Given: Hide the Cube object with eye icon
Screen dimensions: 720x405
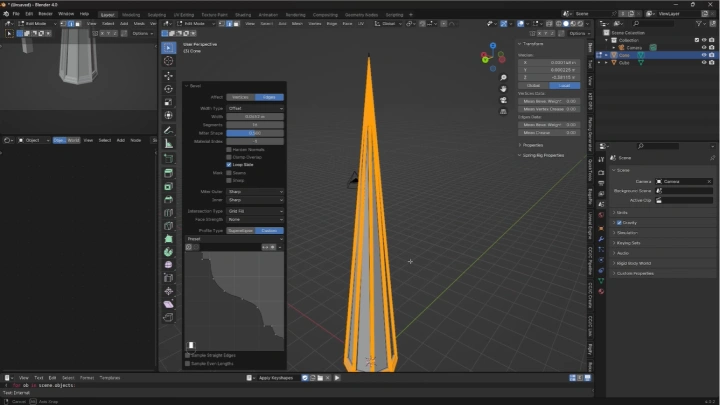Looking at the screenshot, I should click(x=704, y=62).
